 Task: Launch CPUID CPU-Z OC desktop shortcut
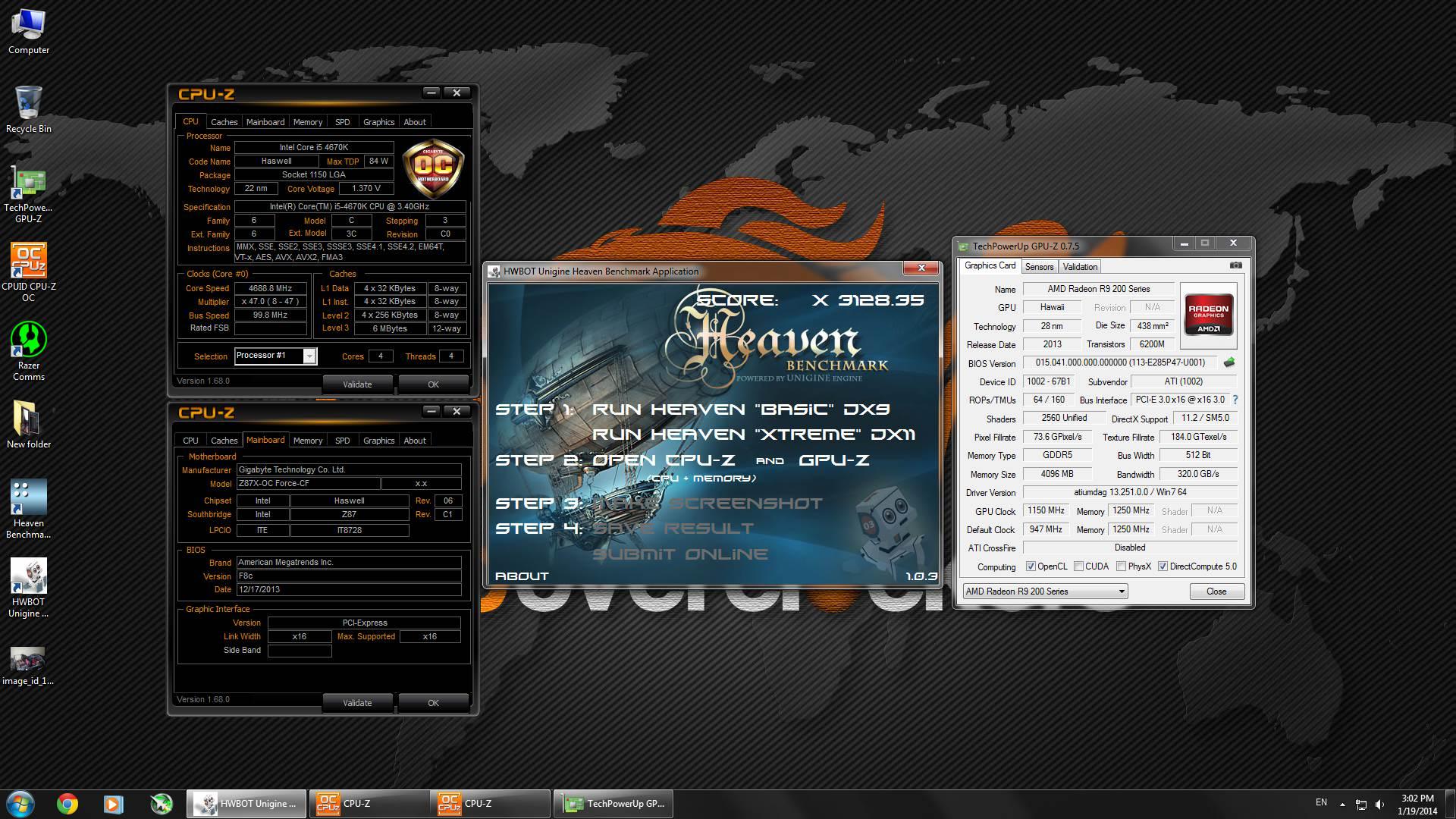click(29, 273)
